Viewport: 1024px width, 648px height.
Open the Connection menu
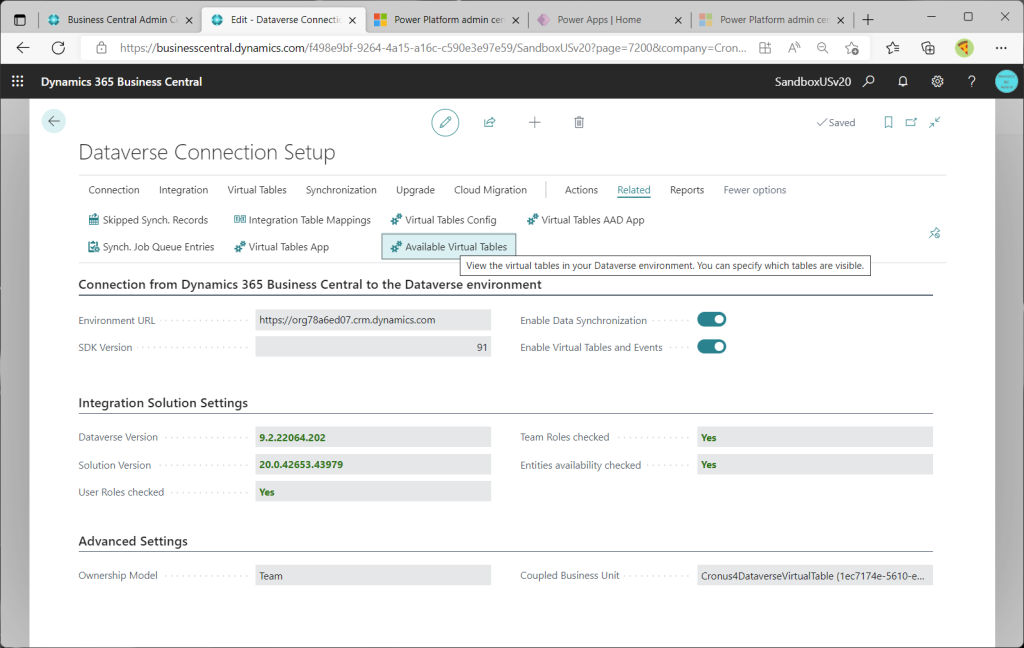(x=114, y=190)
